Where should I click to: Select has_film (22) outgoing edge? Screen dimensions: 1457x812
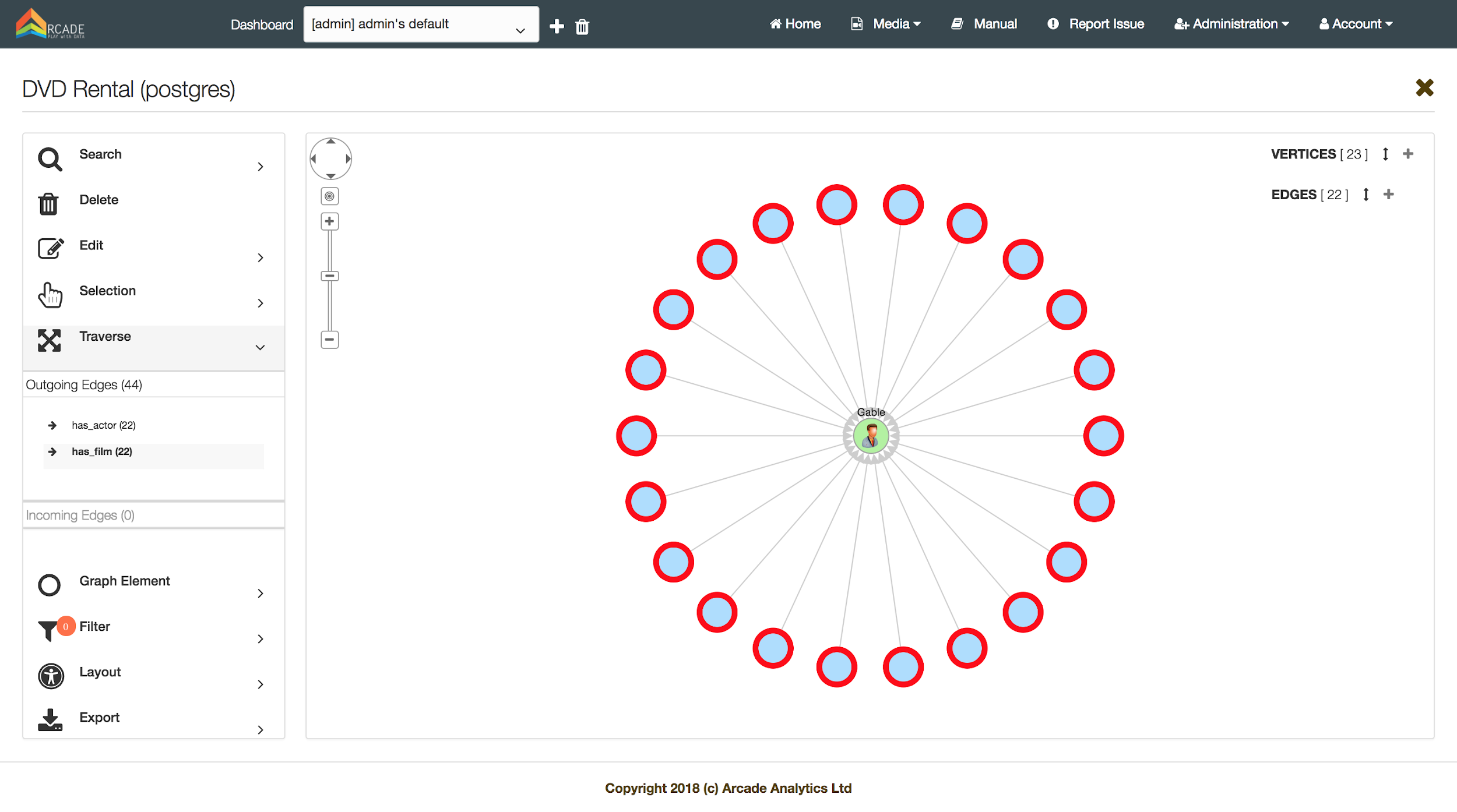point(102,452)
